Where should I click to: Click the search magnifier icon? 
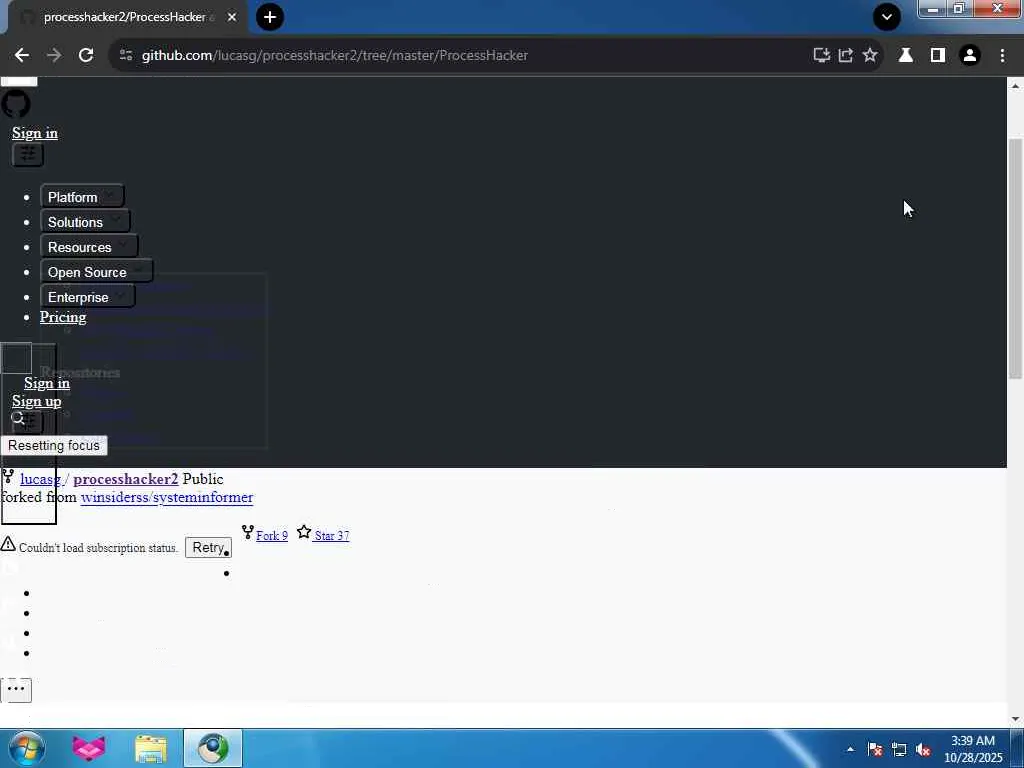pos(18,419)
